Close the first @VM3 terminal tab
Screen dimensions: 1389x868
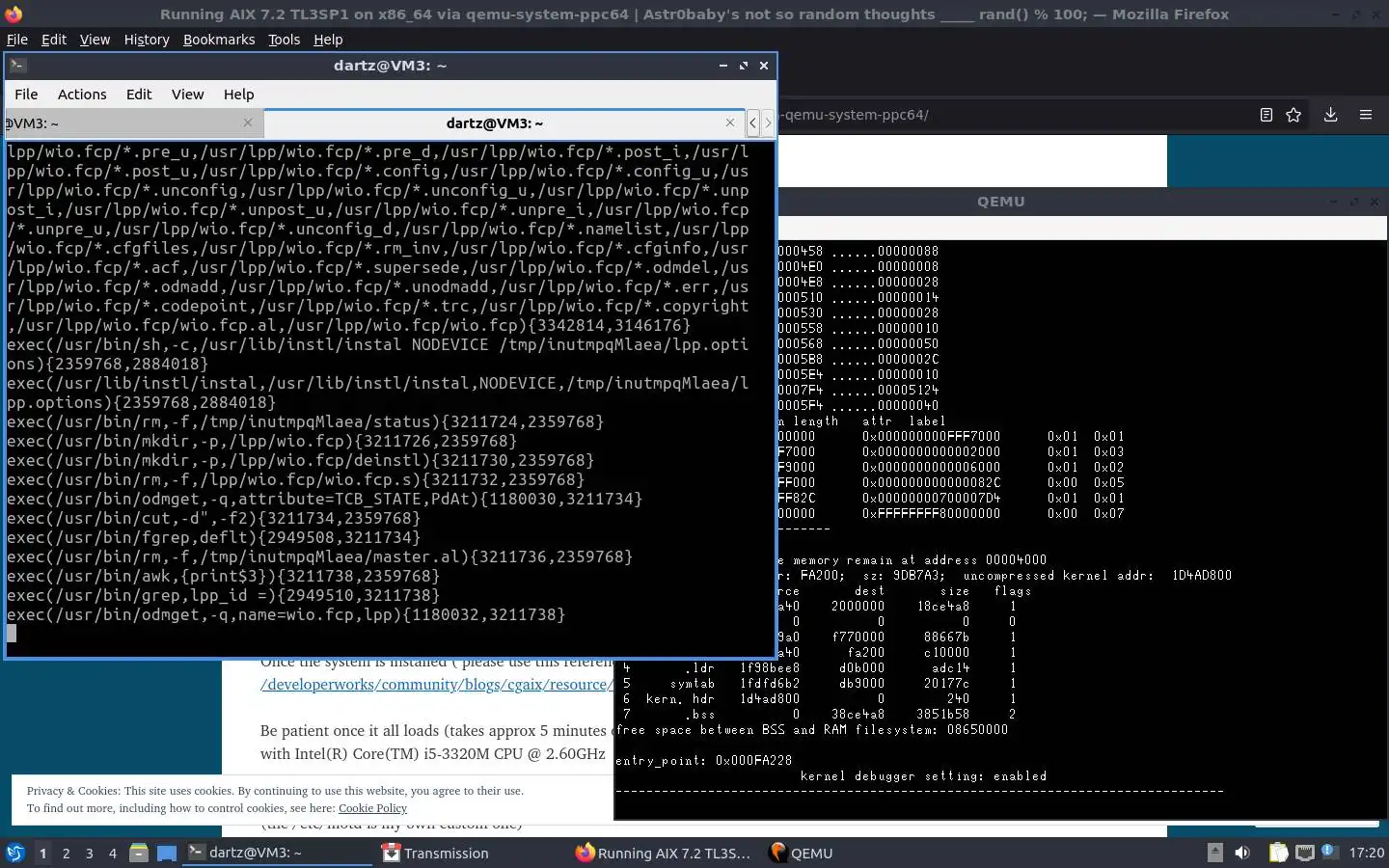(x=248, y=122)
